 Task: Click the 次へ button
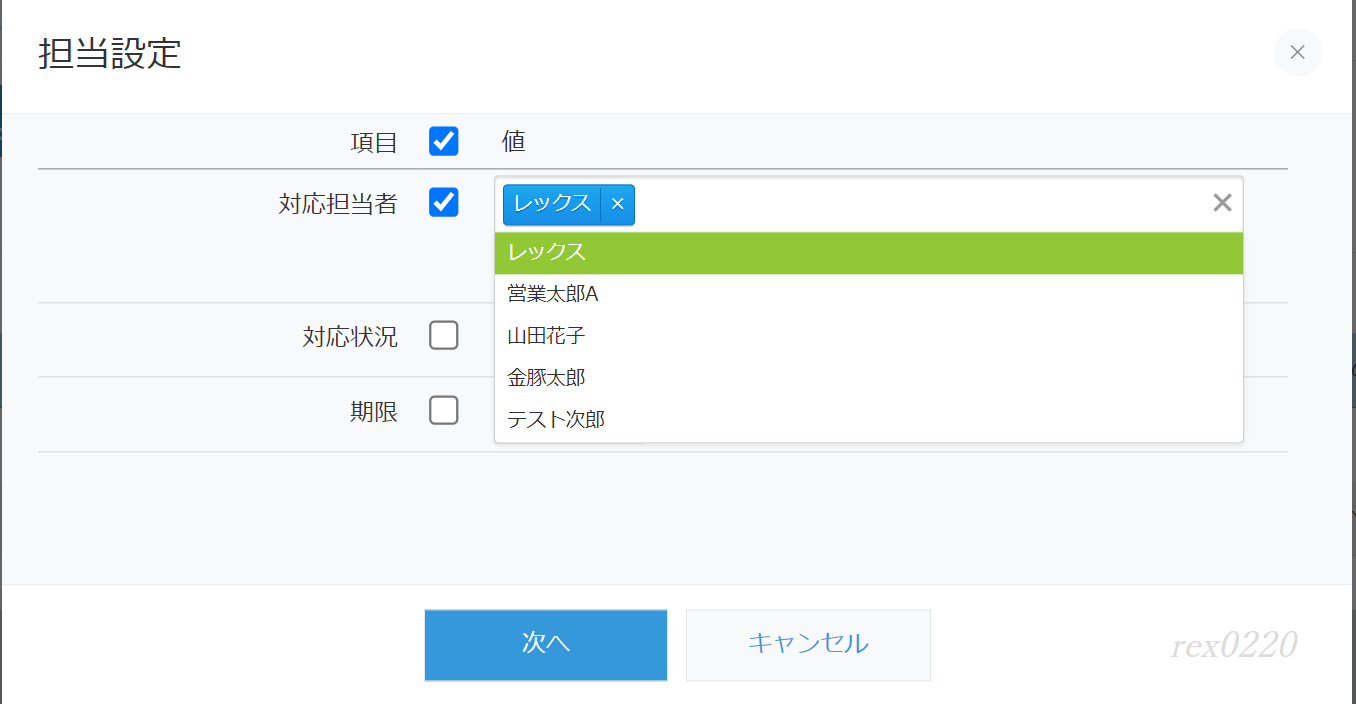click(x=546, y=644)
